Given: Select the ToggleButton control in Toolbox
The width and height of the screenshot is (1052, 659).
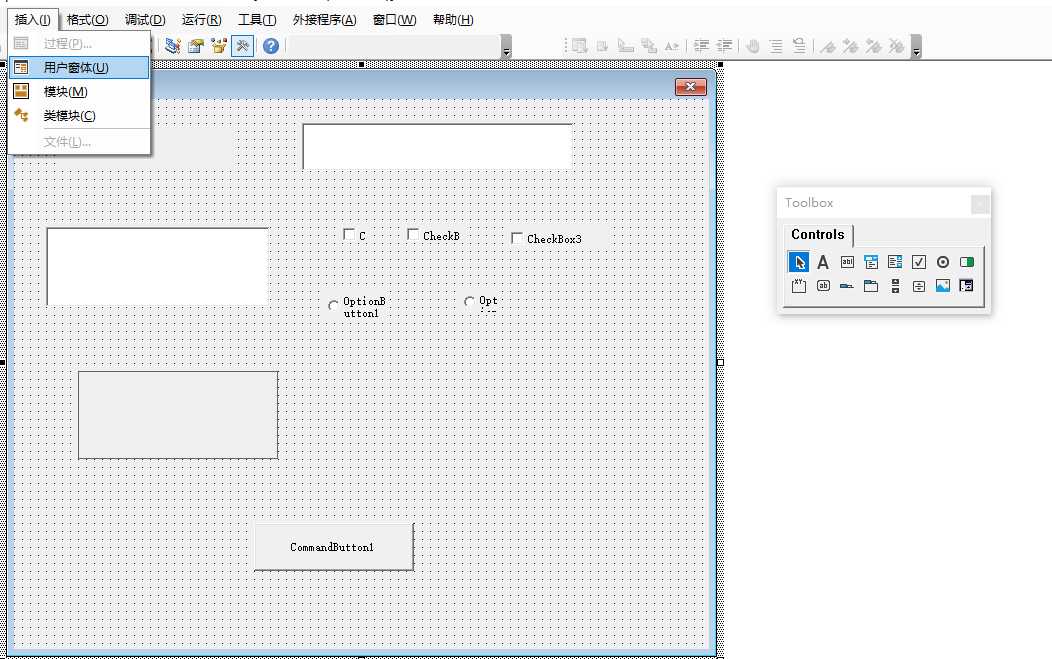Looking at the screenshot, I should click(x=967, y=262).
